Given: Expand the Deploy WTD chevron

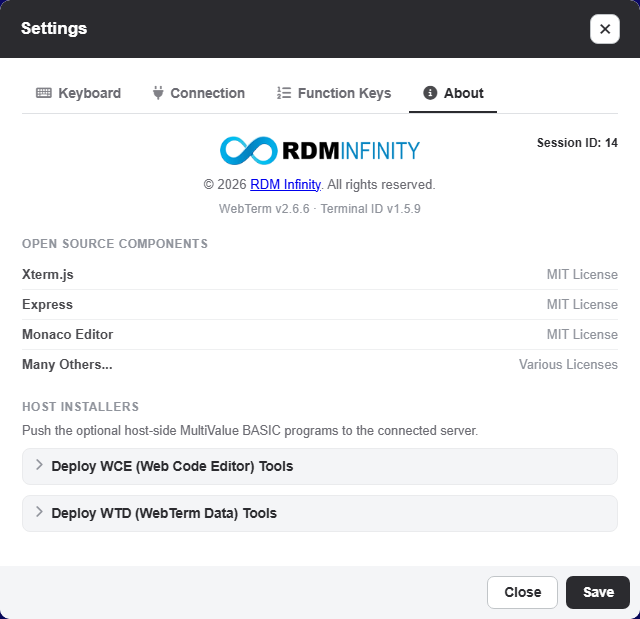Looking at the screenshot, I should [x=39, y=512].
